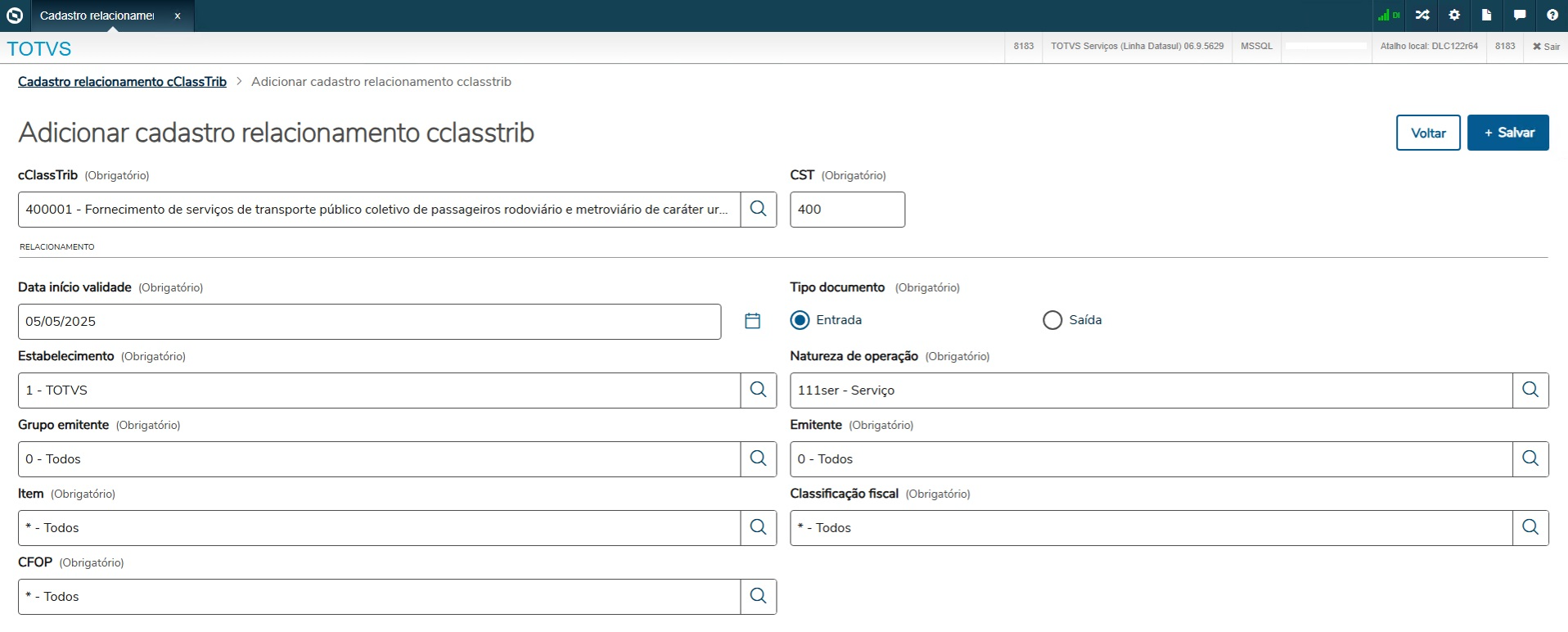Click the Salvar button

1507,133
